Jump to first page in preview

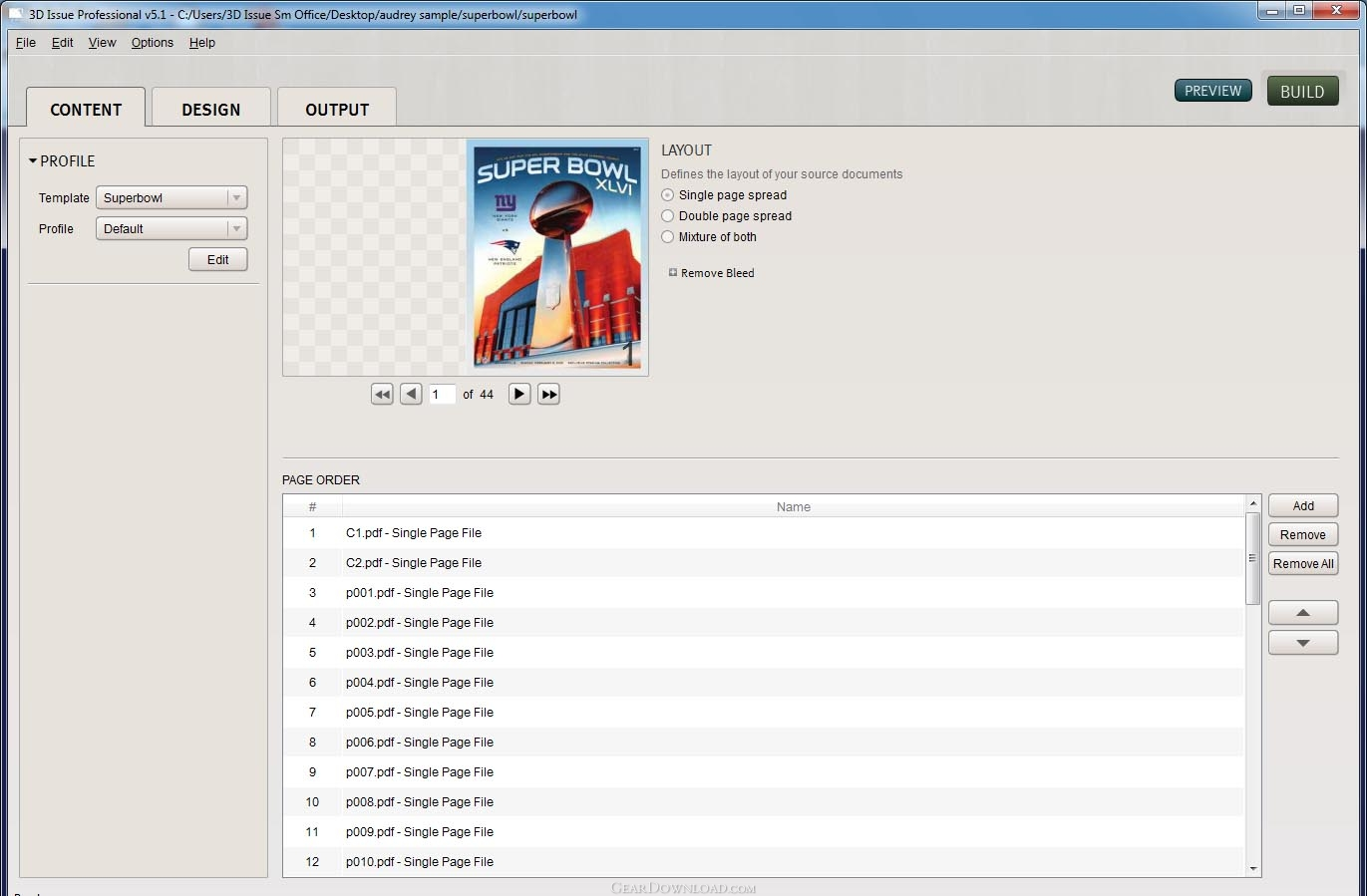[x=382, y=394]
